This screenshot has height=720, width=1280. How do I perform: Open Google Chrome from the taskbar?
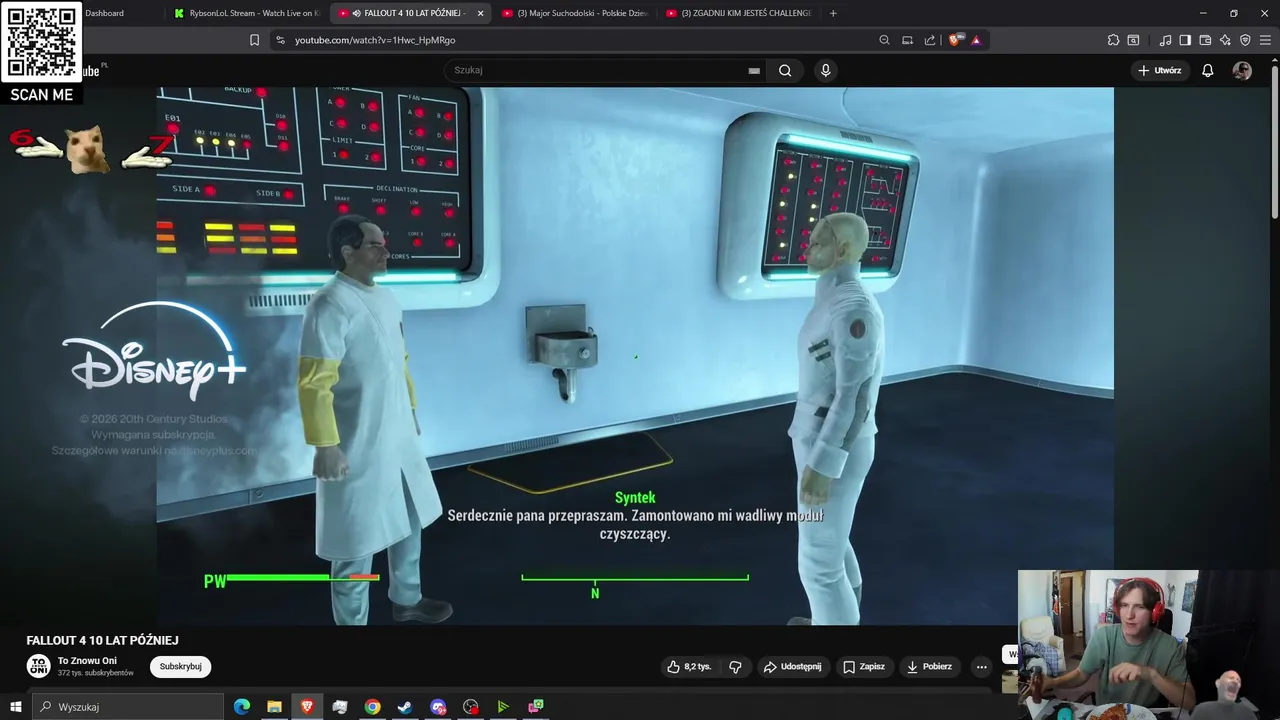[x=372, y=707]
